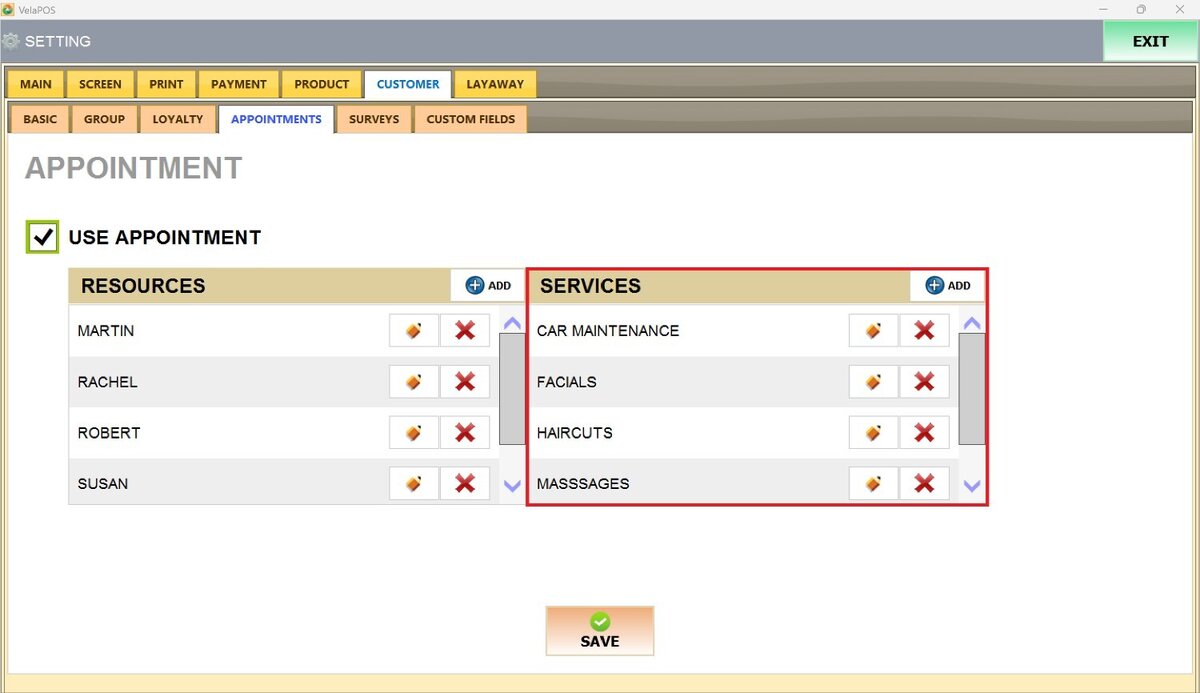Delete the FACIALS service

tap(925, 382)
